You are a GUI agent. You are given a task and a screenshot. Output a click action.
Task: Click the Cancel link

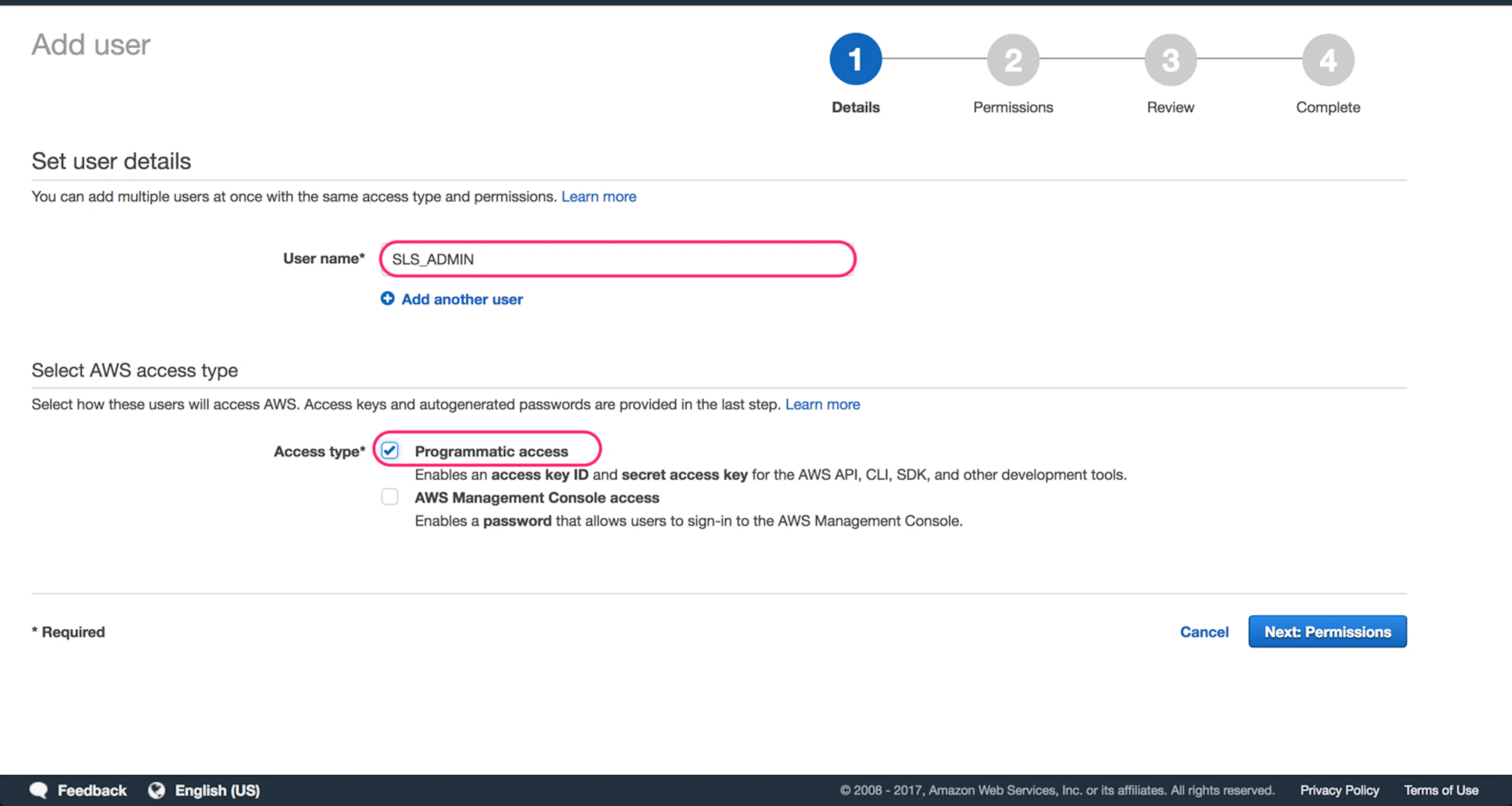[1204, 632]
